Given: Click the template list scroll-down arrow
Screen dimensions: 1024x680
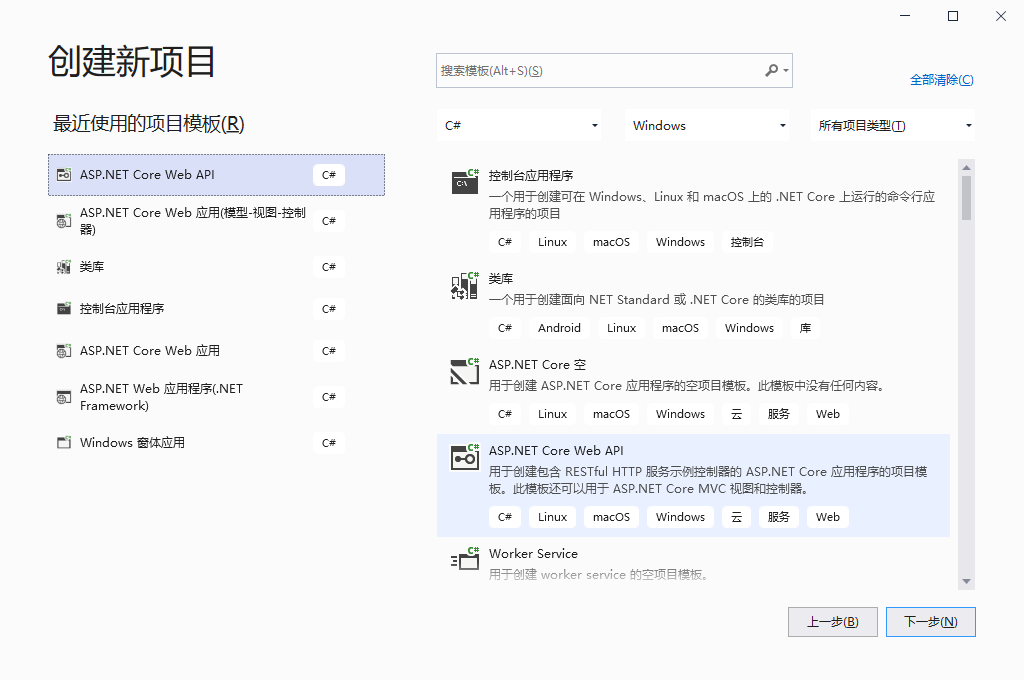Looking at the screenshot, I should click(x=967, y=581).
